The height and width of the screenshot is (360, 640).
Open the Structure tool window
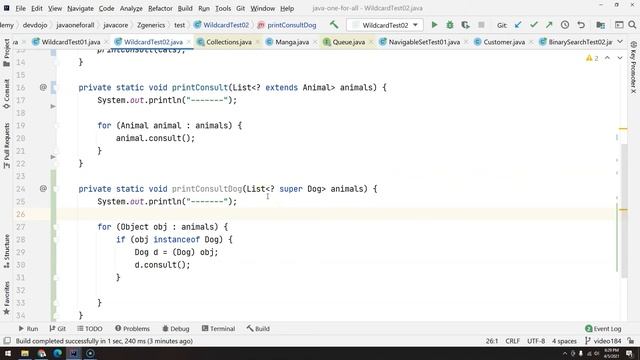tap(7, 251)
